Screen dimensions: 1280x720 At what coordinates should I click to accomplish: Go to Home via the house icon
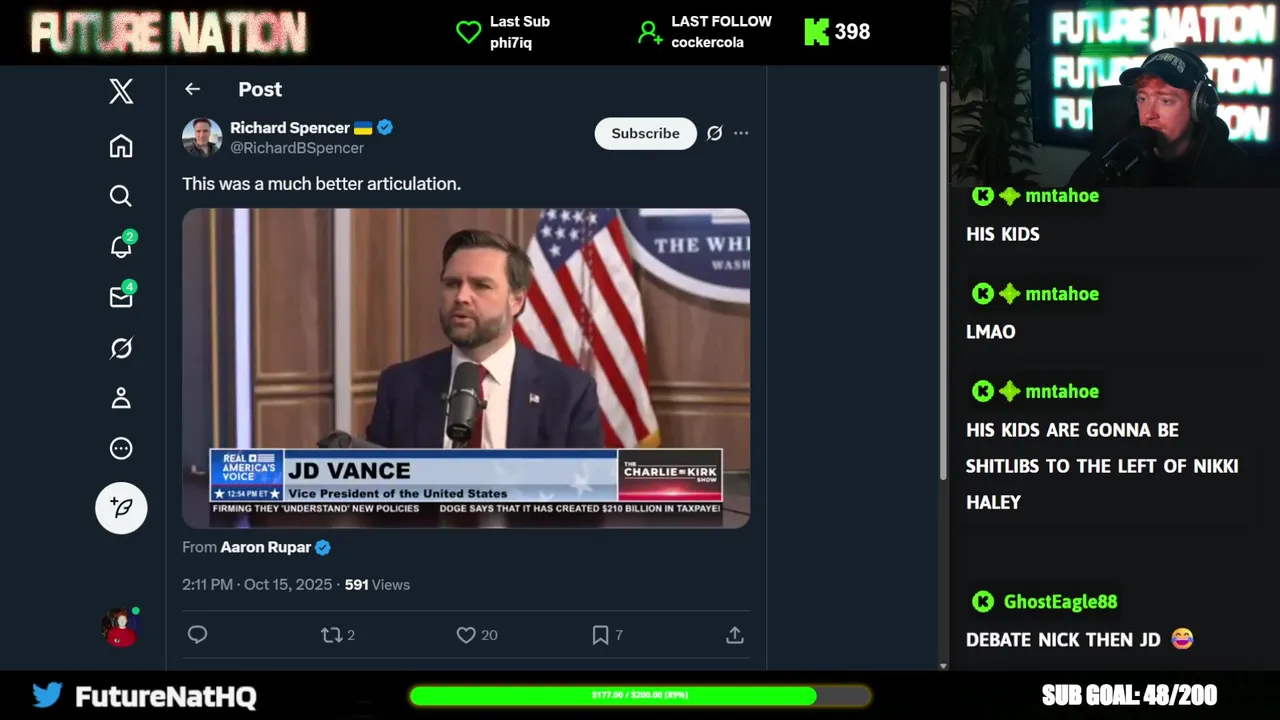[x=121, y=146]
